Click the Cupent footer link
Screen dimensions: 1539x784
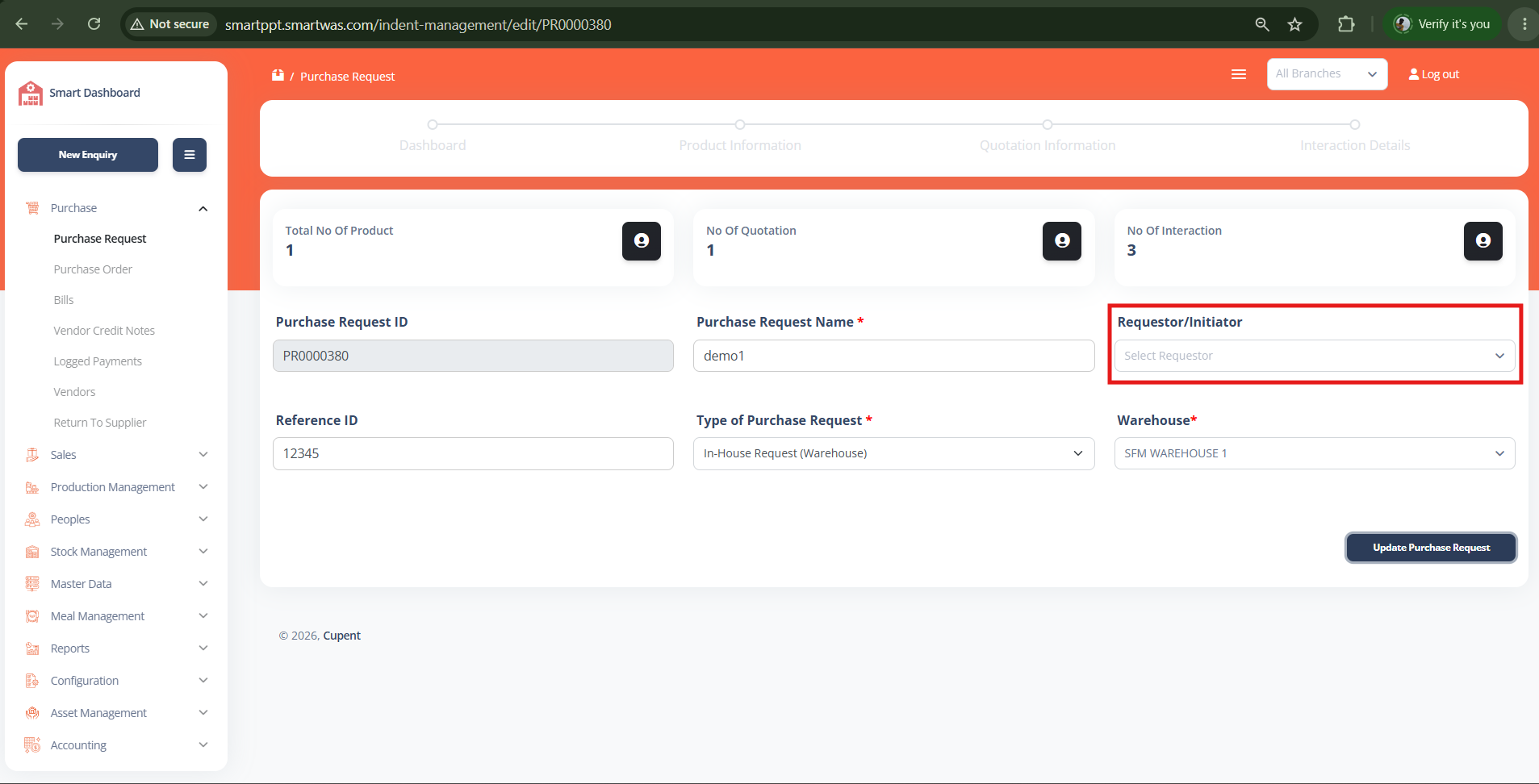pyautogui.click(x=342, y=636)
